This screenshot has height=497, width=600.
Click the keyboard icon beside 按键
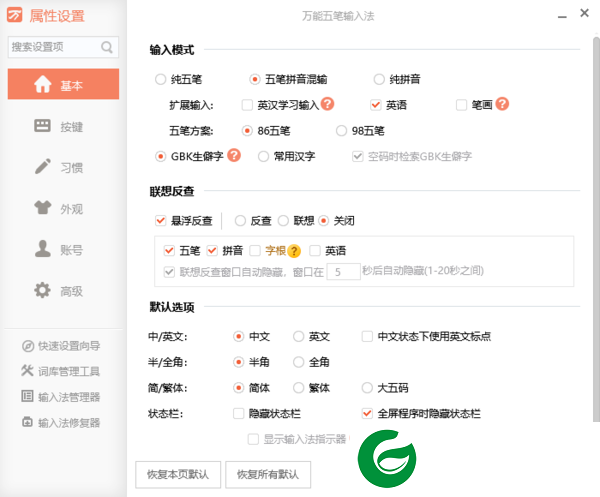click(42, 125)
